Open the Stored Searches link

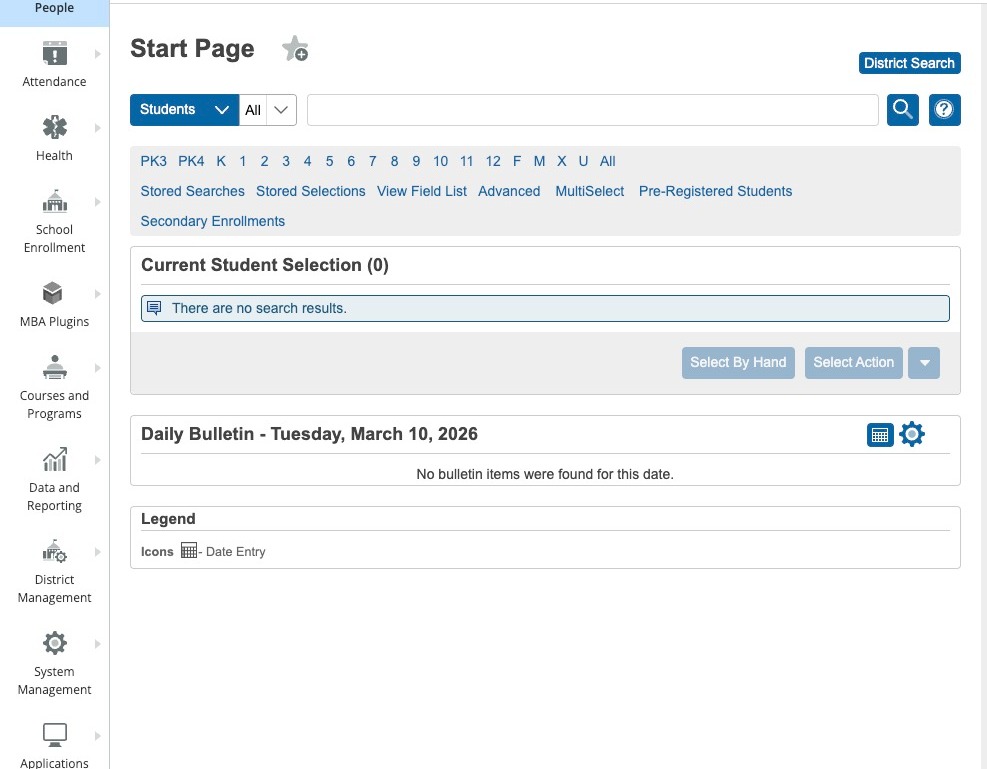tap(192, 191)
